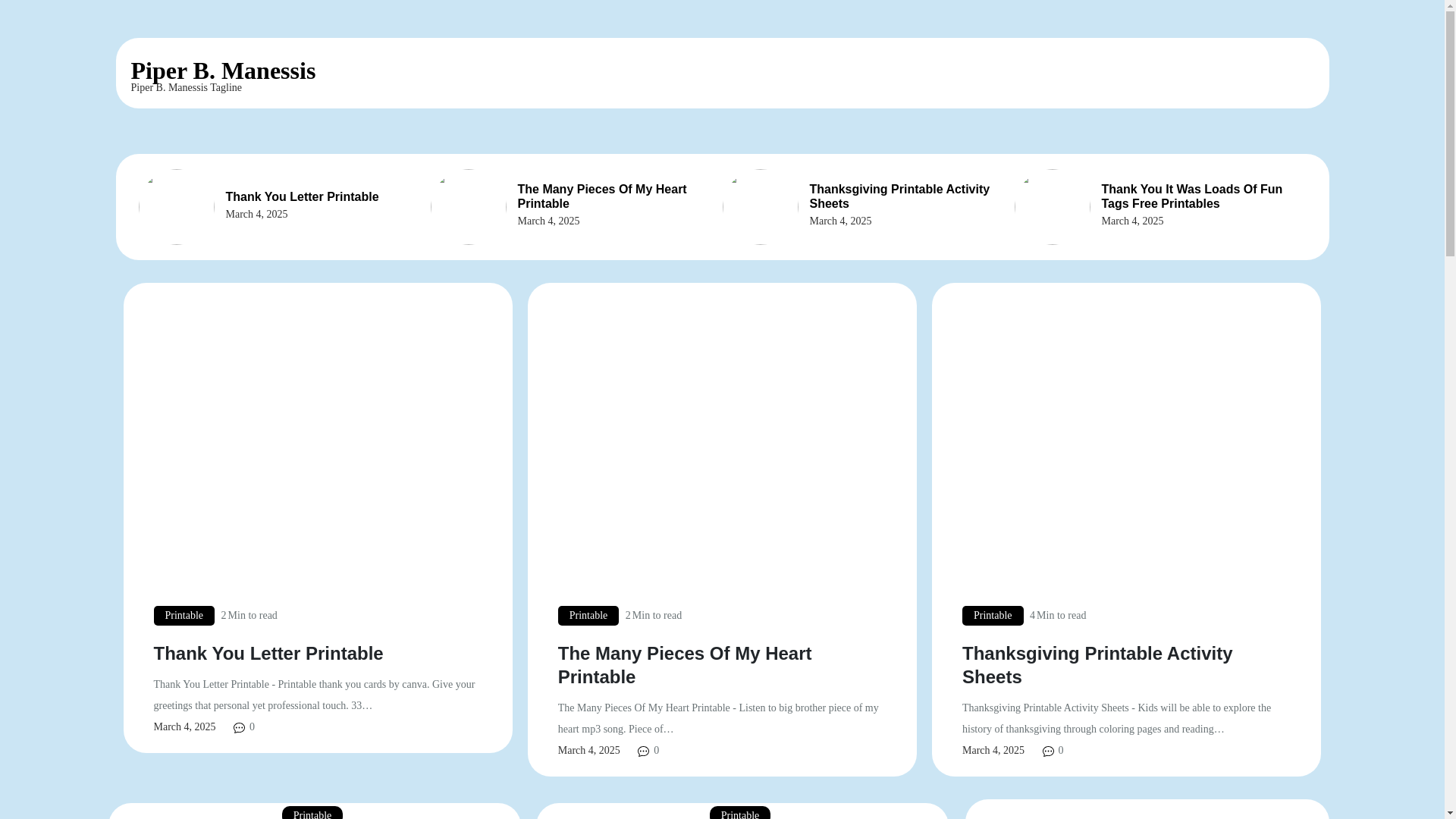
Task: Click Printable tag on bottom-middle partial card
Action: click(740, 813)
